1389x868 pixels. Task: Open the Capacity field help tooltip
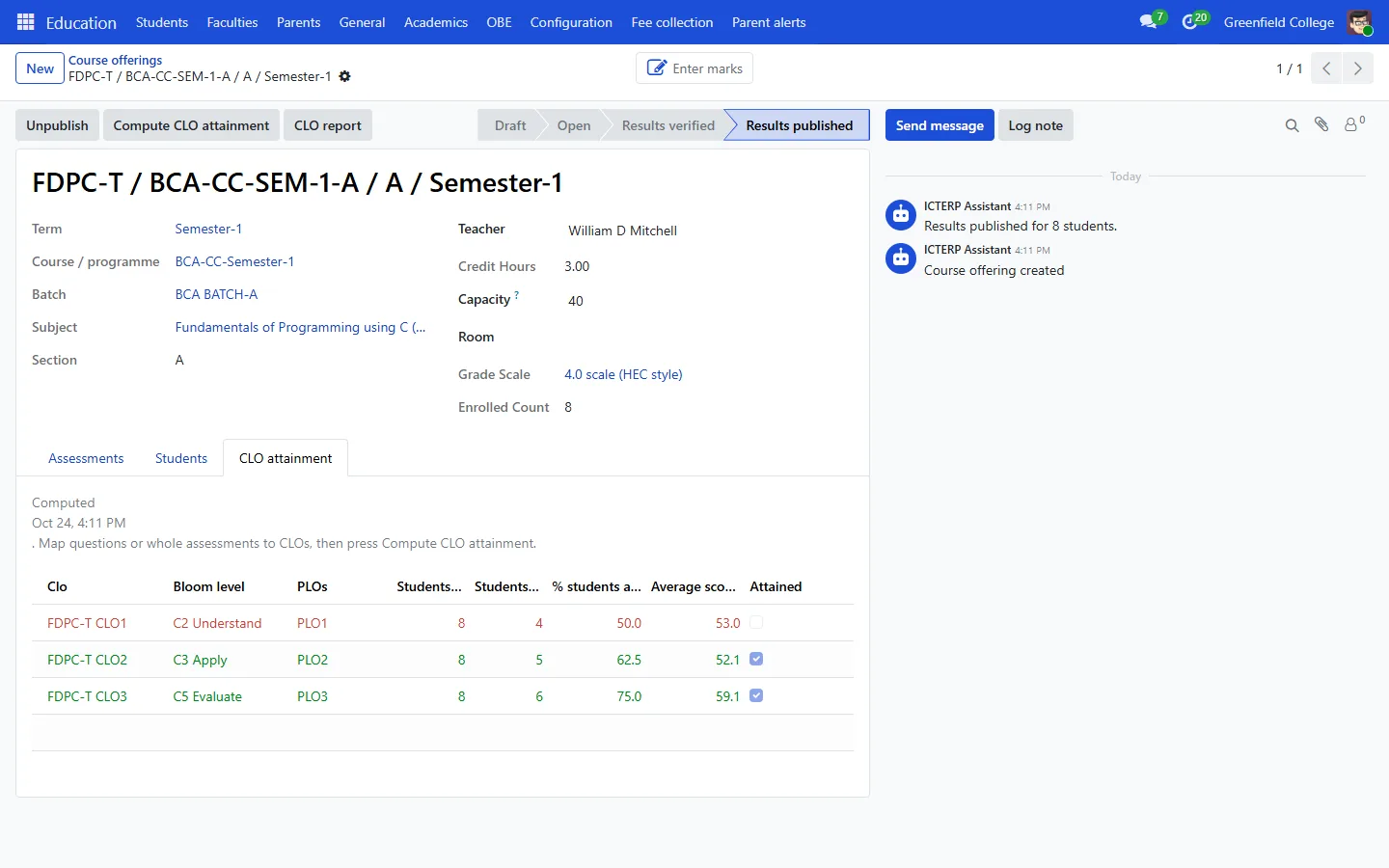coord(517,296)
